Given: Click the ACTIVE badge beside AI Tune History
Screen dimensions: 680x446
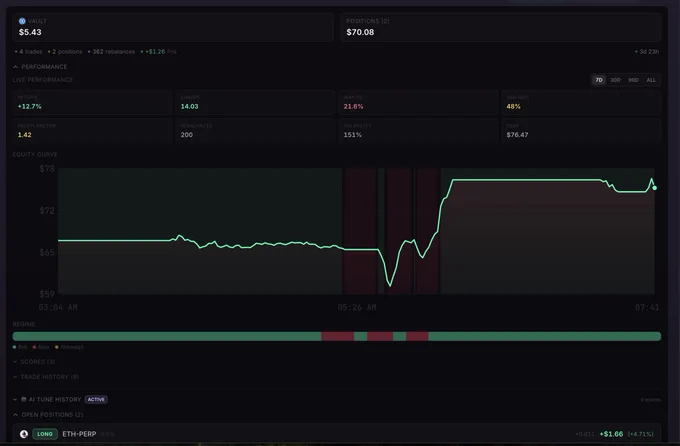Looking at the screenshot, I should 96,399.
